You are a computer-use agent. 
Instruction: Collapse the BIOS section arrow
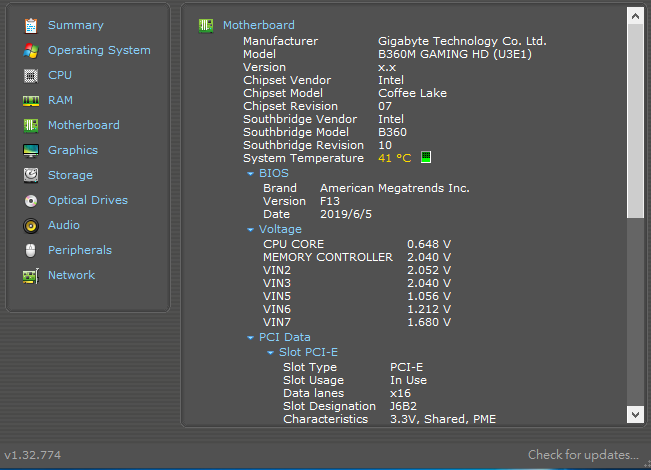[x=250, y=174]
